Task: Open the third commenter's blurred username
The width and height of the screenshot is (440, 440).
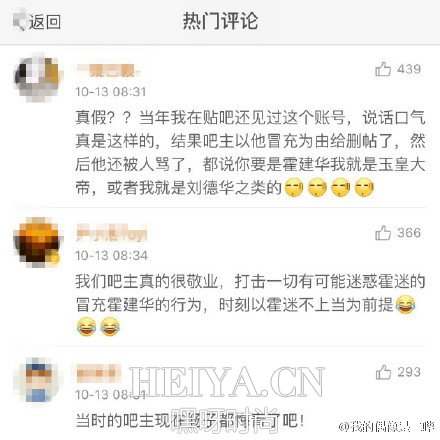Action: click(x=97, y=374)
